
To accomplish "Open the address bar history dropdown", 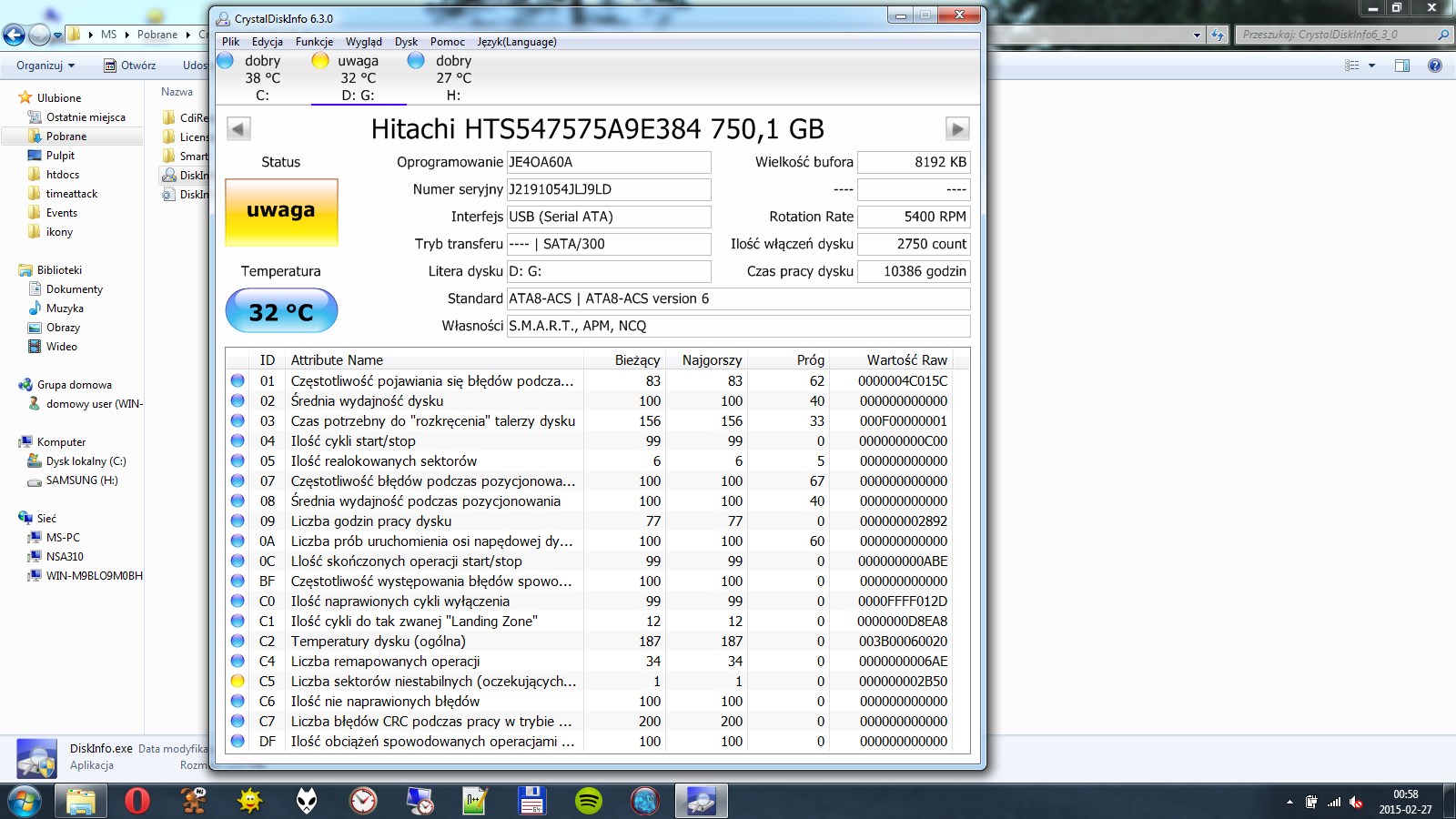I will pos(1197,35).
